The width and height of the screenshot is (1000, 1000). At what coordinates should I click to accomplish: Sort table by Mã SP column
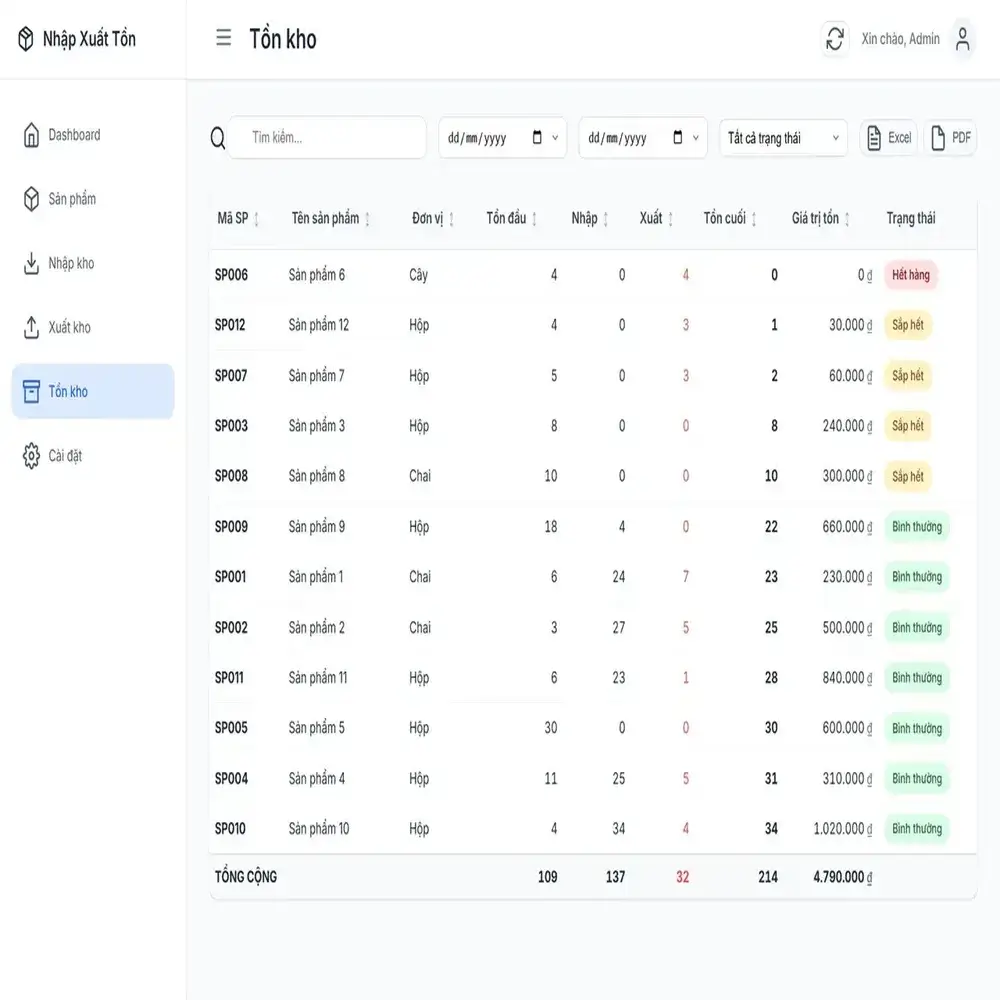coord(256,219)
